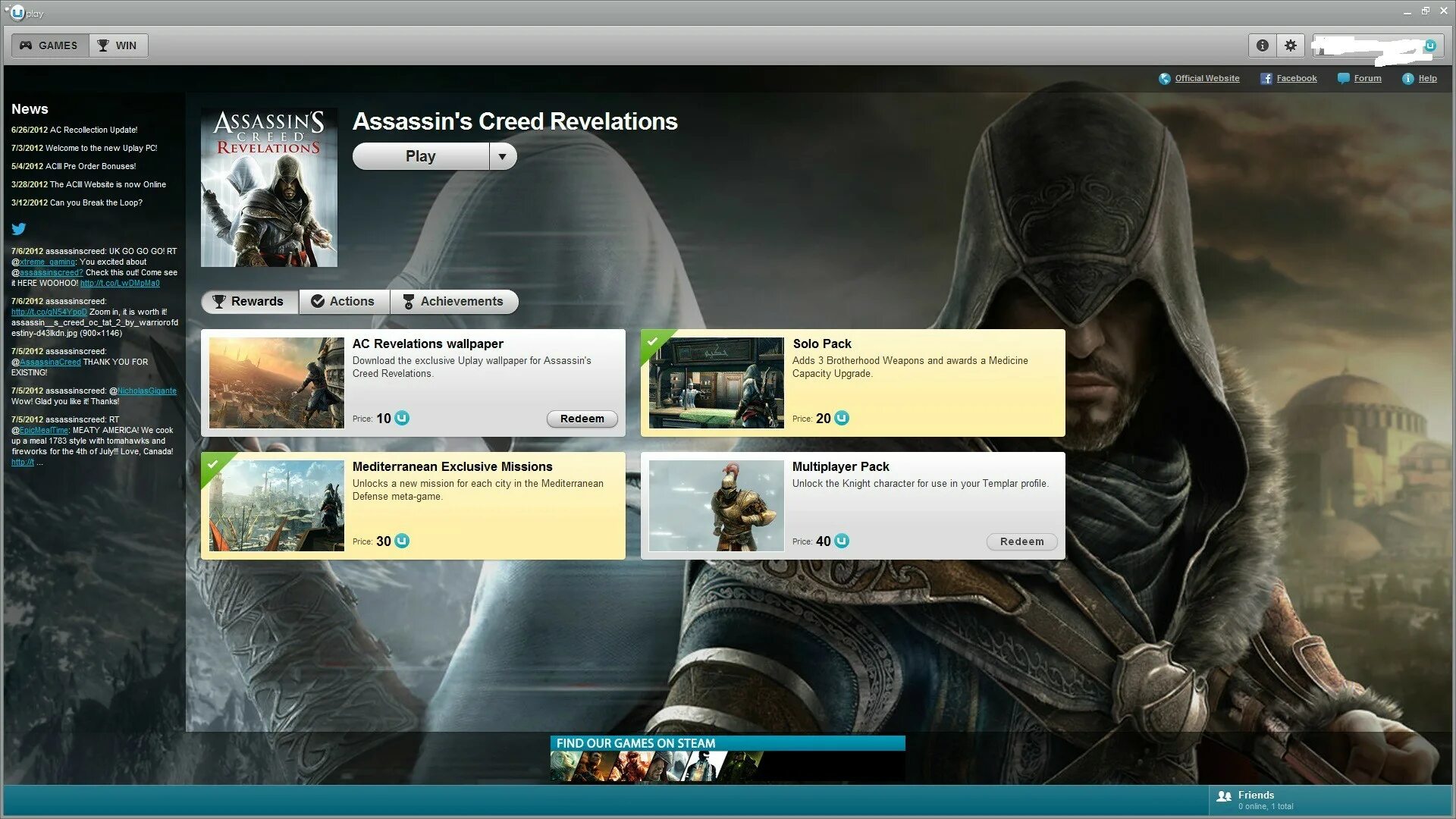
Task: Open the AC Recollection Update news item
Action: tap(74, 130)
